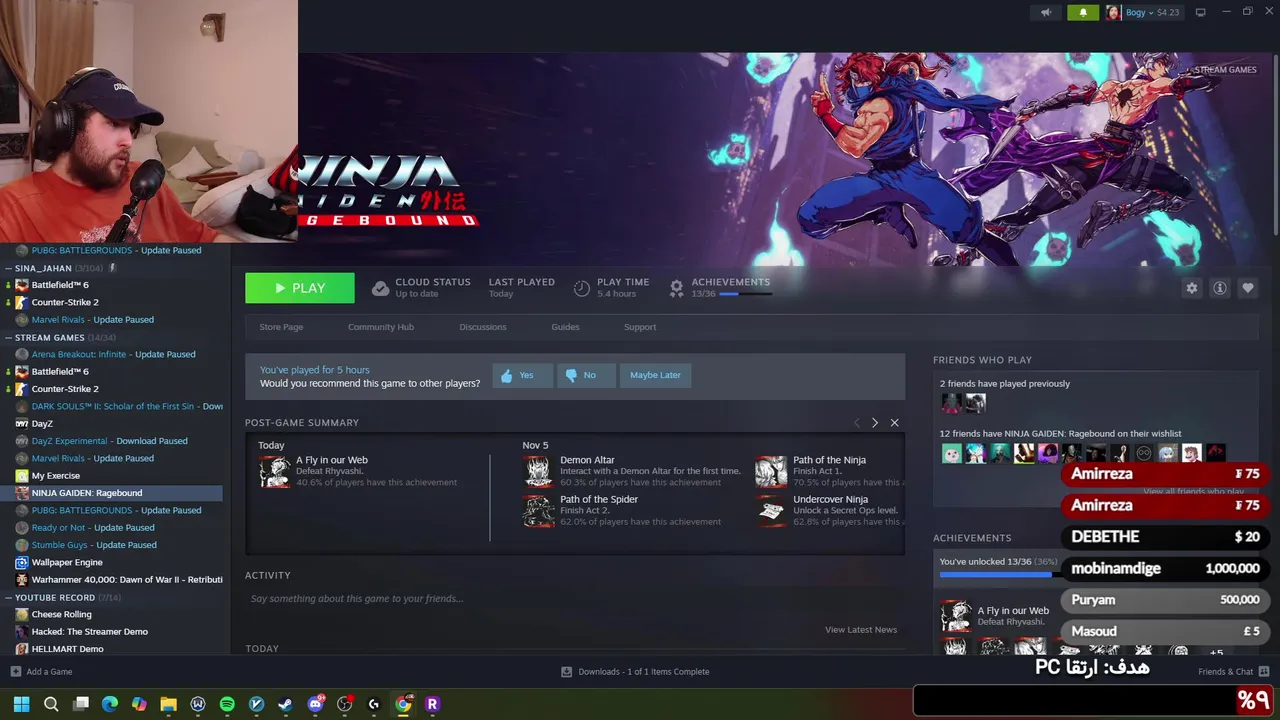Click the ACHIEVEMENTS heading in the right panel

(x=972, y=538)
